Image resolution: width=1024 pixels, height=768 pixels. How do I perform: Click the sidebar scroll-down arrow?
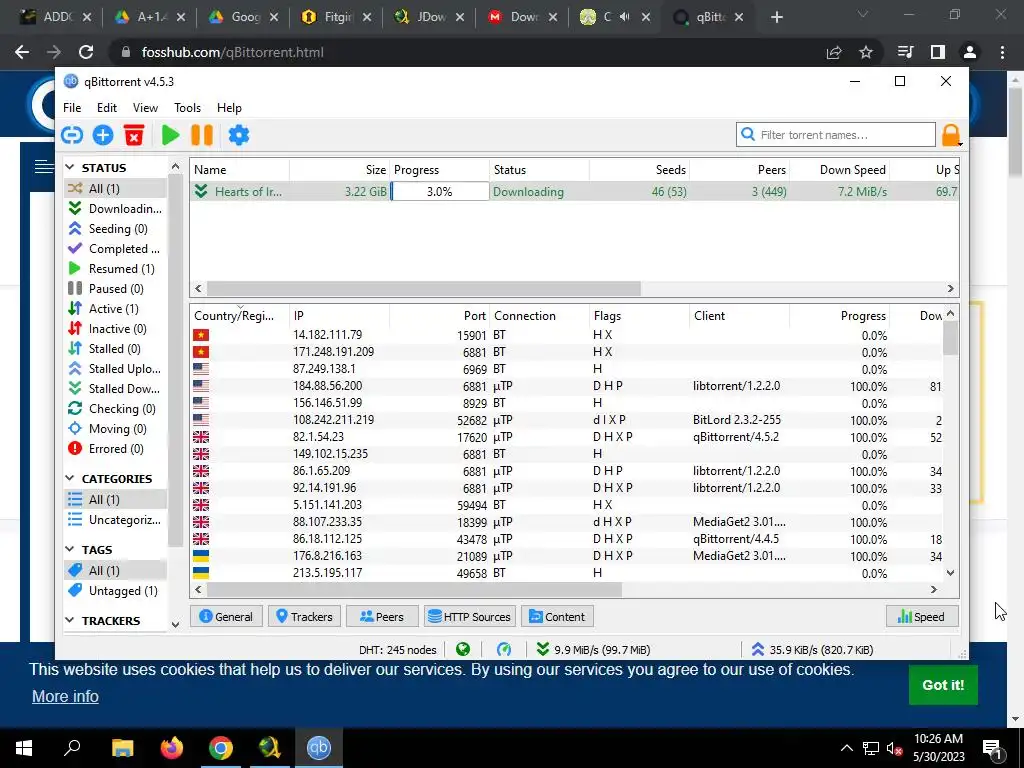click(x=175, y=624)
